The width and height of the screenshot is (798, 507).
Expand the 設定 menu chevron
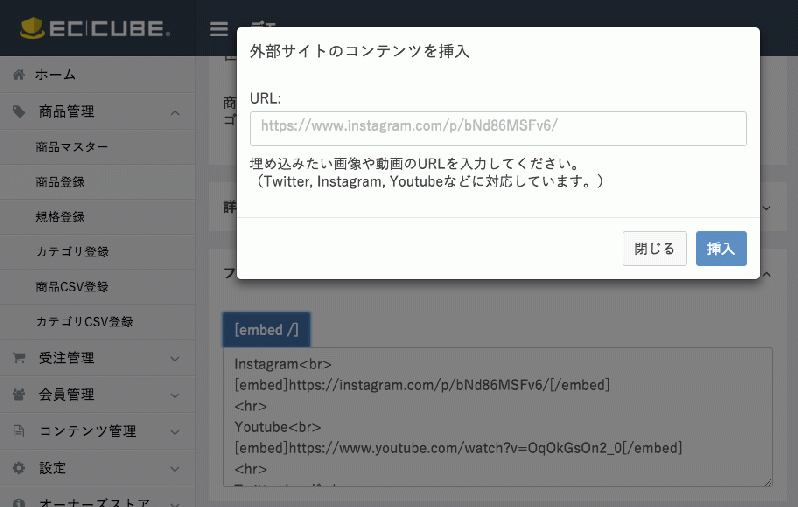tap(175, 469)
